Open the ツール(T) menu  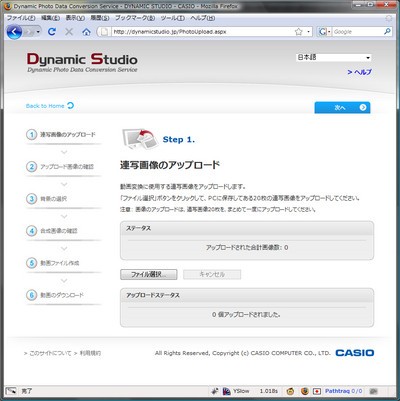[x=172, y=18]
